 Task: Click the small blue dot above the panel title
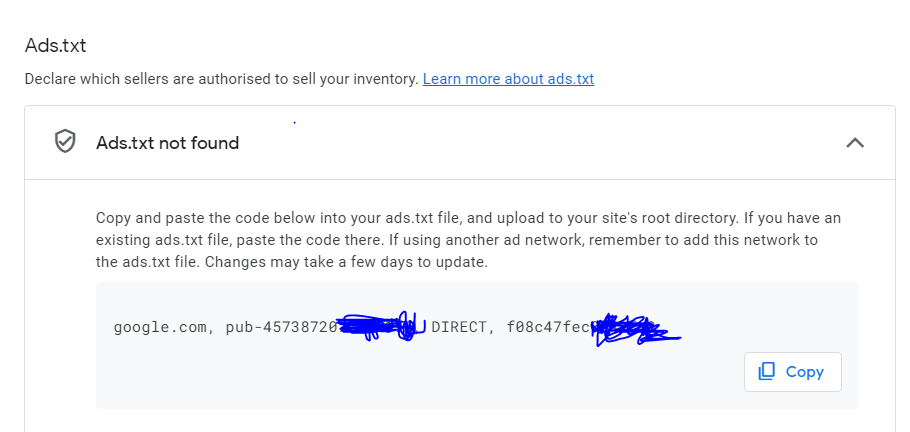tap(295, 123)
